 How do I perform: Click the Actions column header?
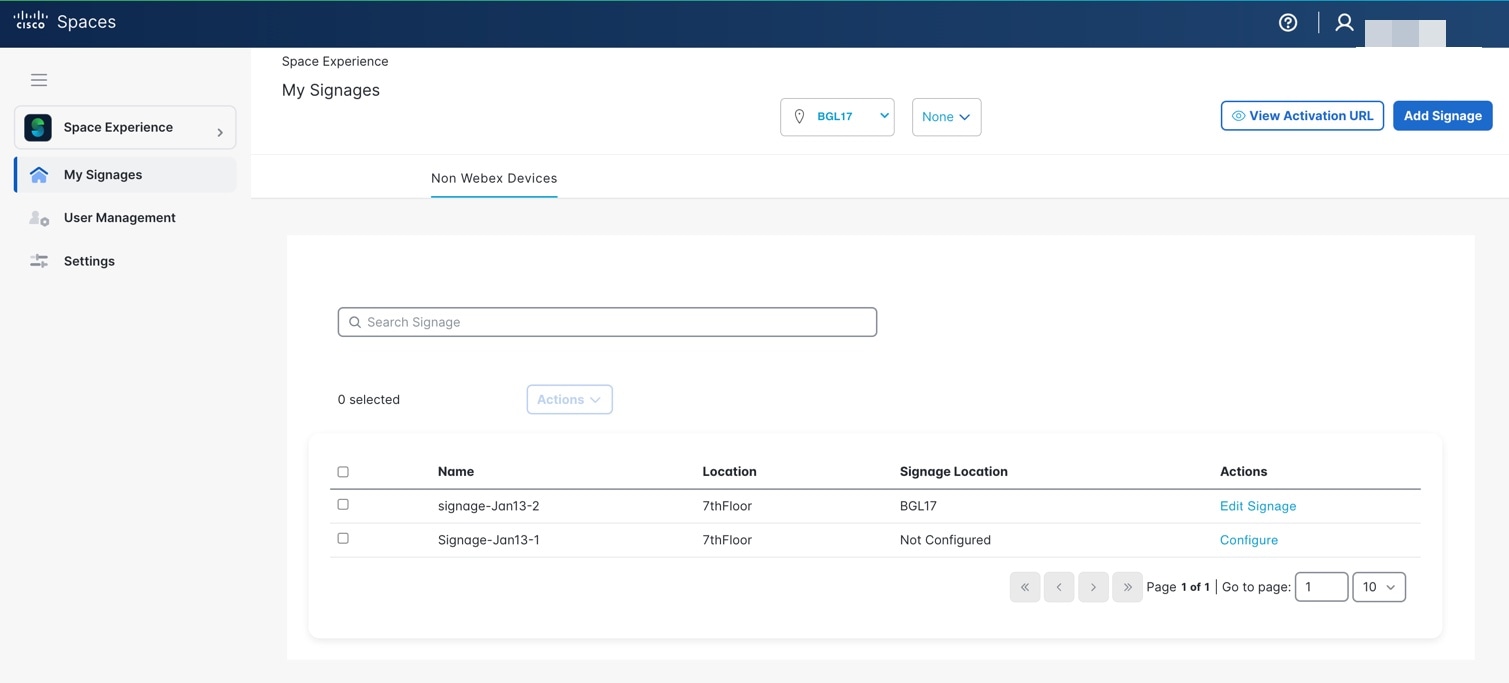(x=1243, y=471)
